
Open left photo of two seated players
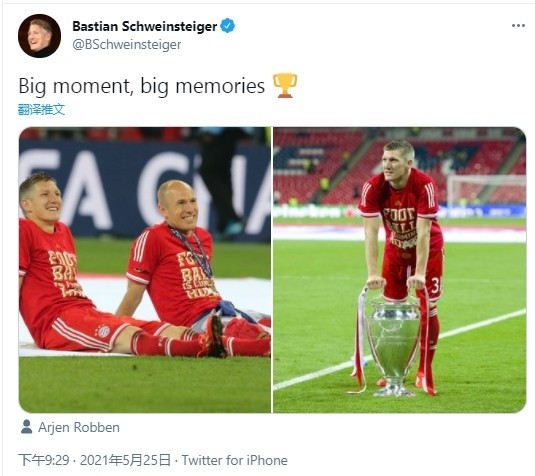(145, 270)
